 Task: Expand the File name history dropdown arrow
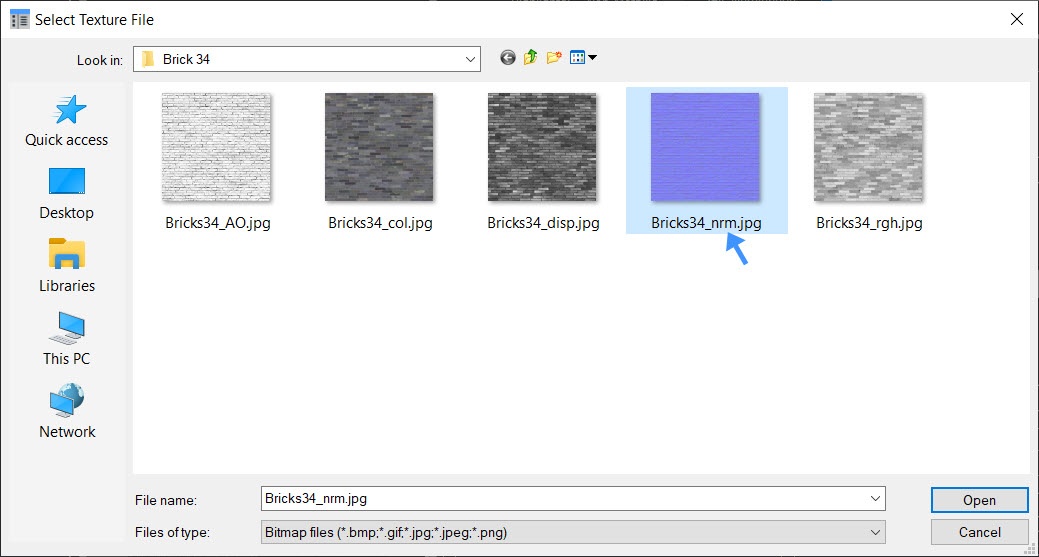[875, 499]
